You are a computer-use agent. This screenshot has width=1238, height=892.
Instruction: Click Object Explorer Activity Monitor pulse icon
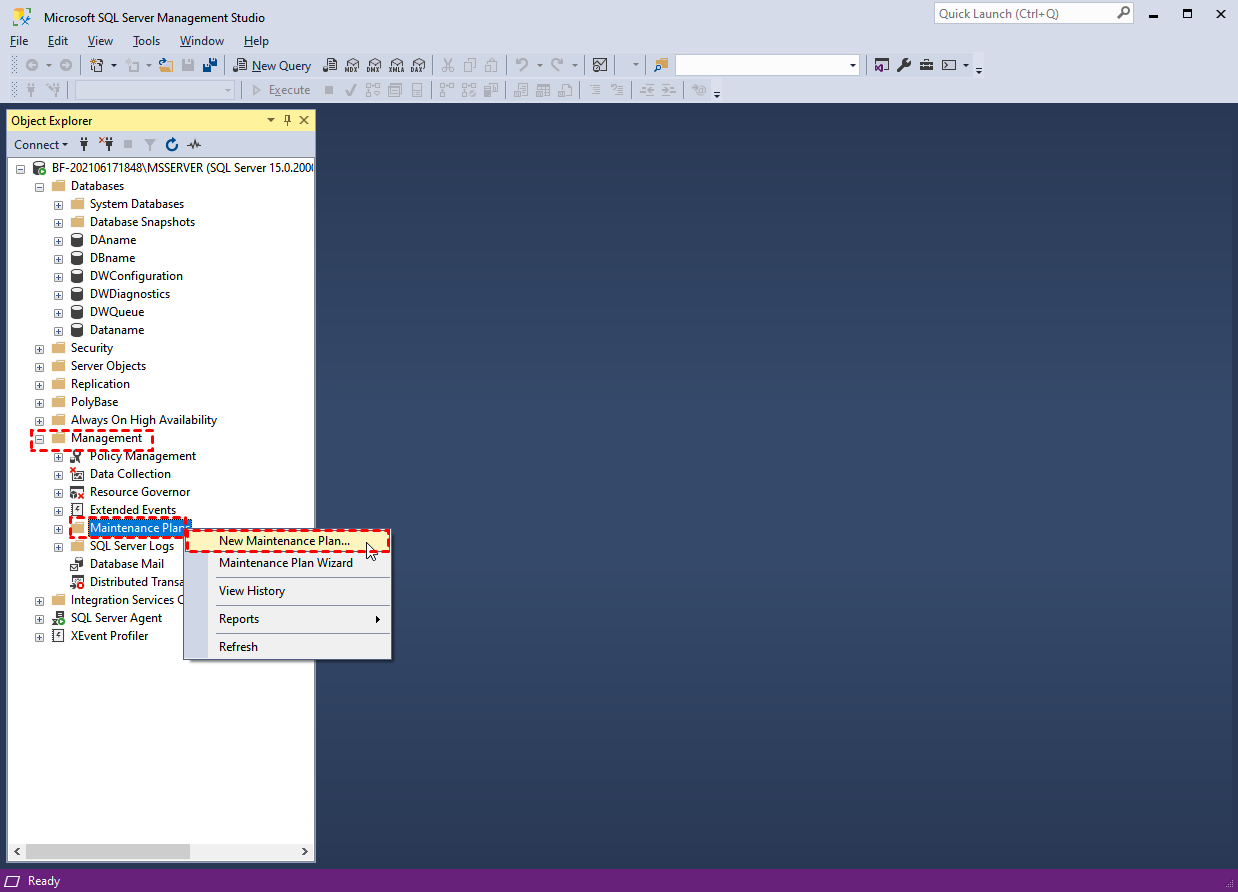[x=194, y=144]
